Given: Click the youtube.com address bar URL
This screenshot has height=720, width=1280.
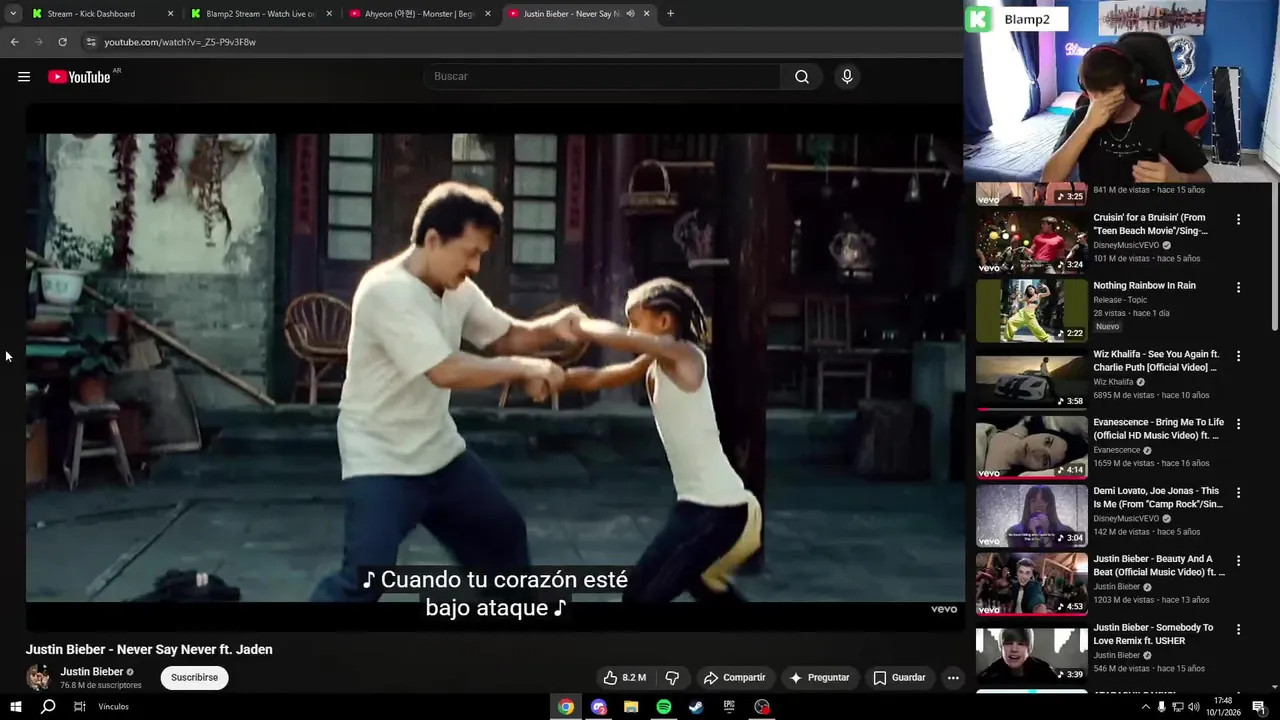Looking at the screenshot, I should pos(180,42).
